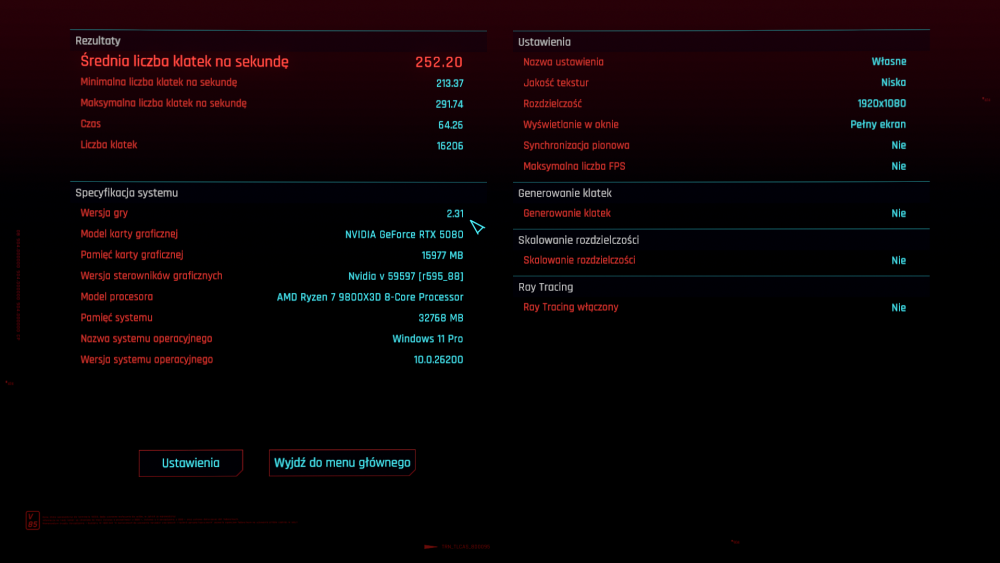The width and height of the screenshot is (1000, 563).
Task: Click red 'Skalowanie rozdzielczości' row label
Action: (x=579, y=260)
